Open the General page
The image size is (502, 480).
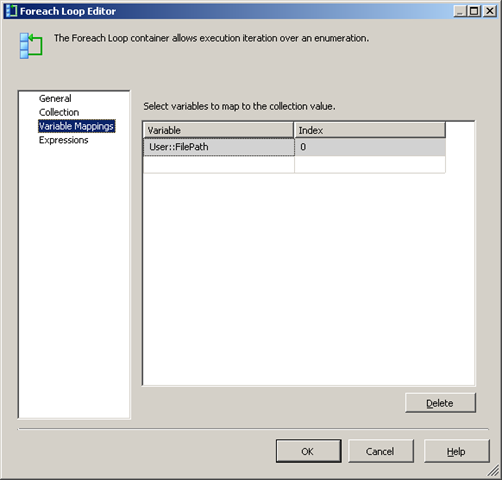[55, 99]
